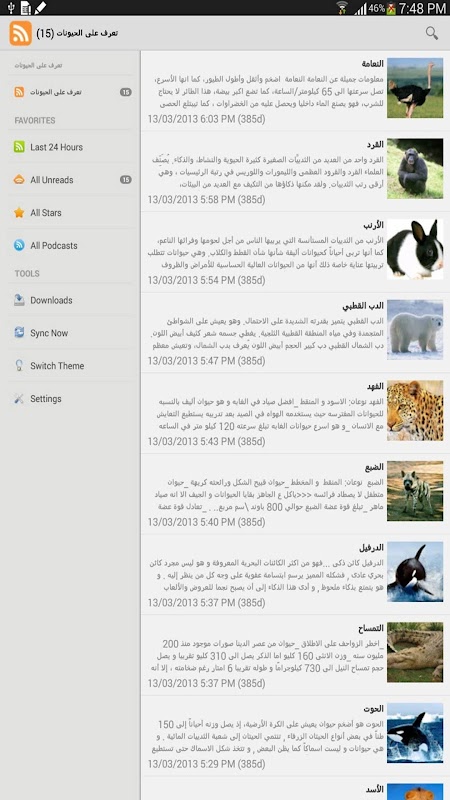The width and height of the screenshot is (450, 800).
Task: Click the blue All Podcasts icon
Action: tap(19, 245)
